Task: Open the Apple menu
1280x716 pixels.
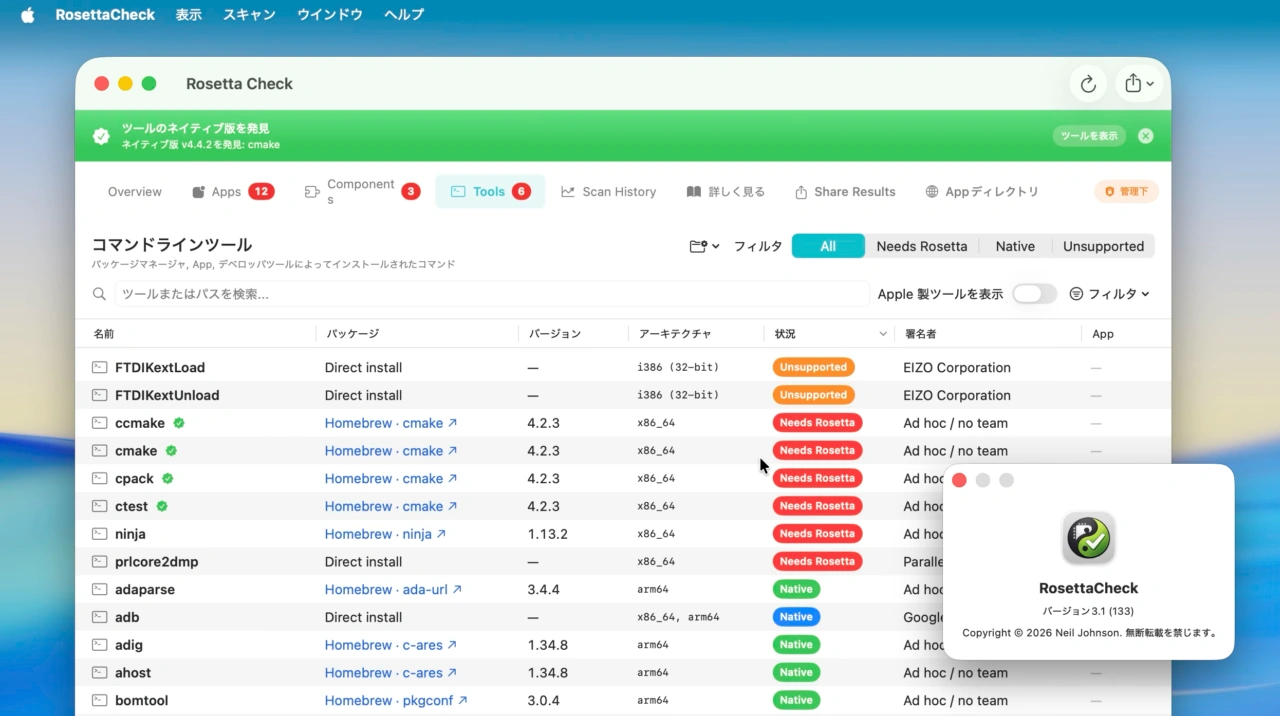Action: (x=27, y=15)
